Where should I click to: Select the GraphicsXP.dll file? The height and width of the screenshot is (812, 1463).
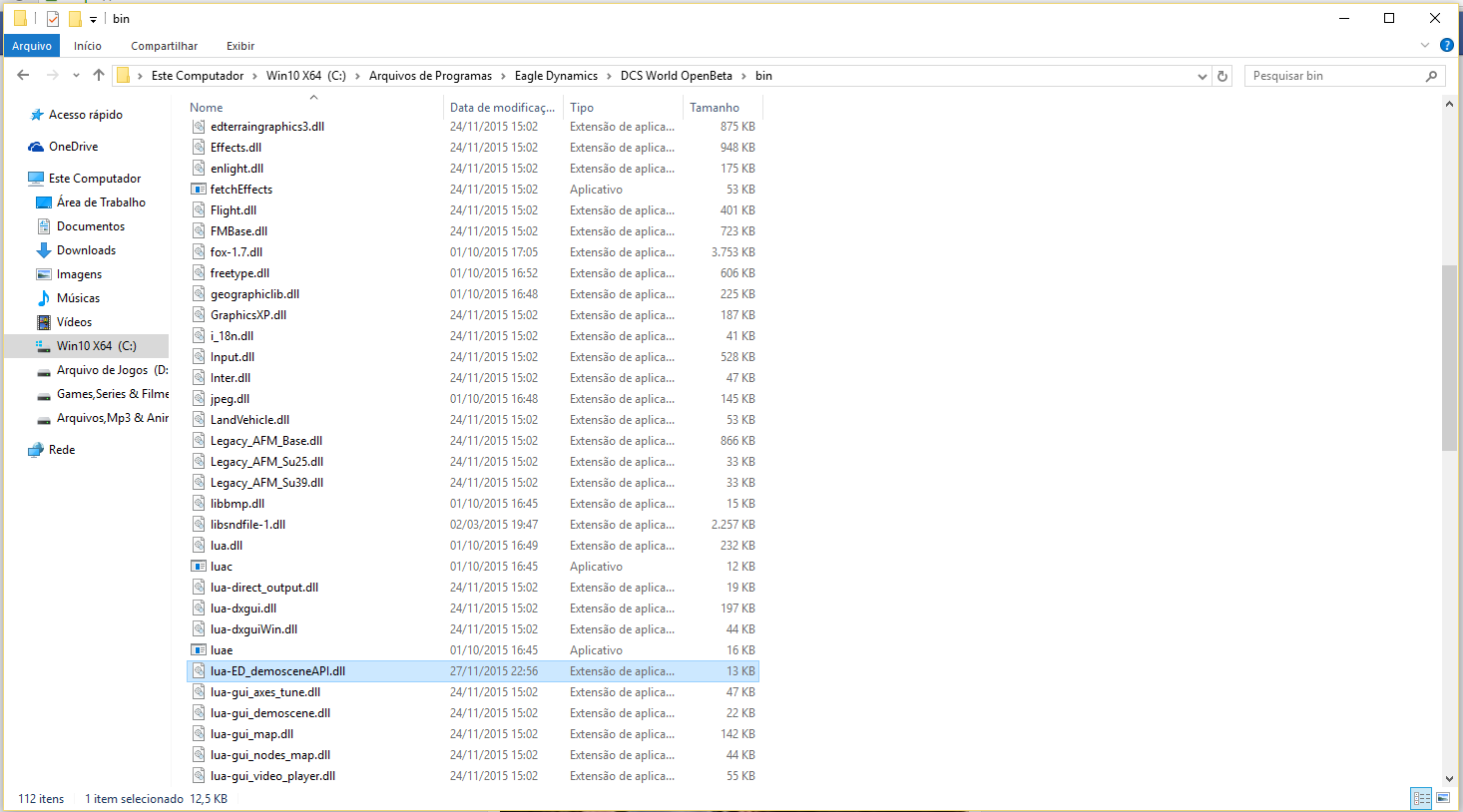pyautogui.click(x=472, y=315)
